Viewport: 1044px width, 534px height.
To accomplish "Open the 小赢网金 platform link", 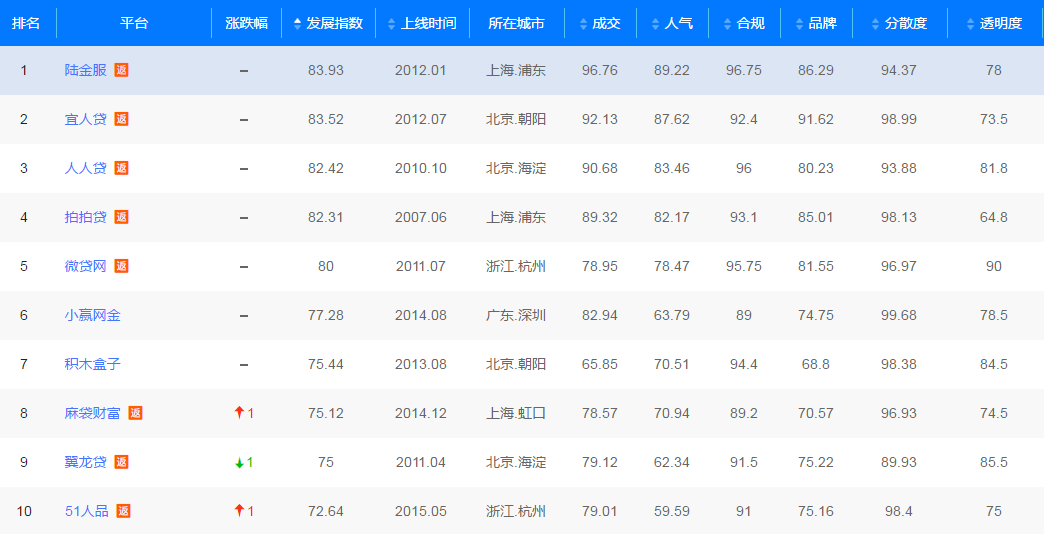I will pyautogui.click(x=92, y=315).
